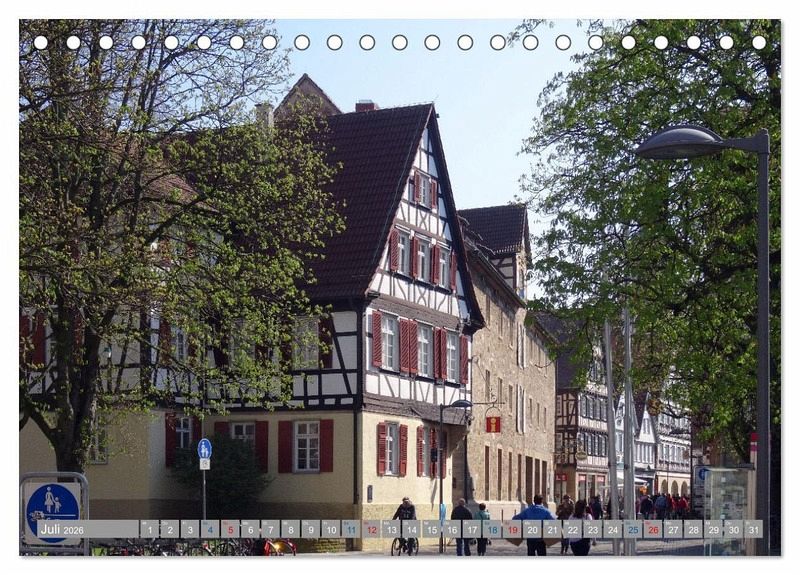Select day 8 in the calendar strip
The width and height of the screenshot is (800, 575).
coord(291,529)
